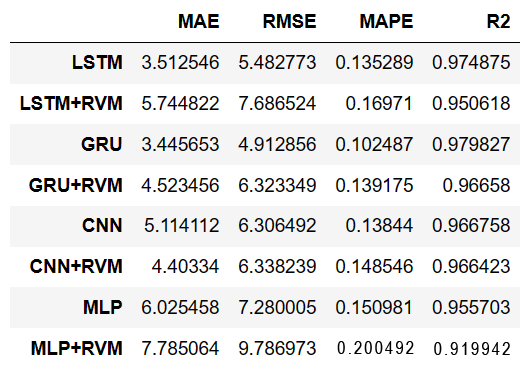Viewport: 525px width, 372px height.
Task: Select the CNN+RVM row label
Action: pos(76,266)
